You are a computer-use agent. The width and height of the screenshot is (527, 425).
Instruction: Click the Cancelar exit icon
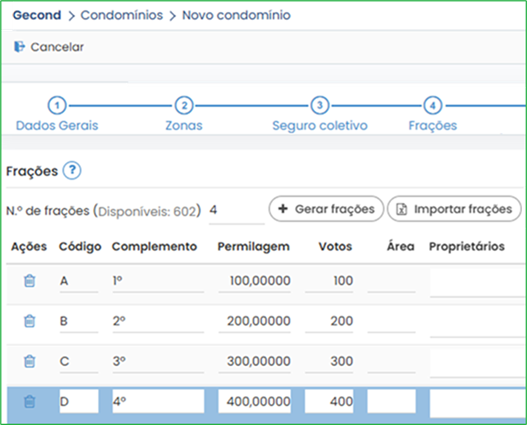pos(19,47)
